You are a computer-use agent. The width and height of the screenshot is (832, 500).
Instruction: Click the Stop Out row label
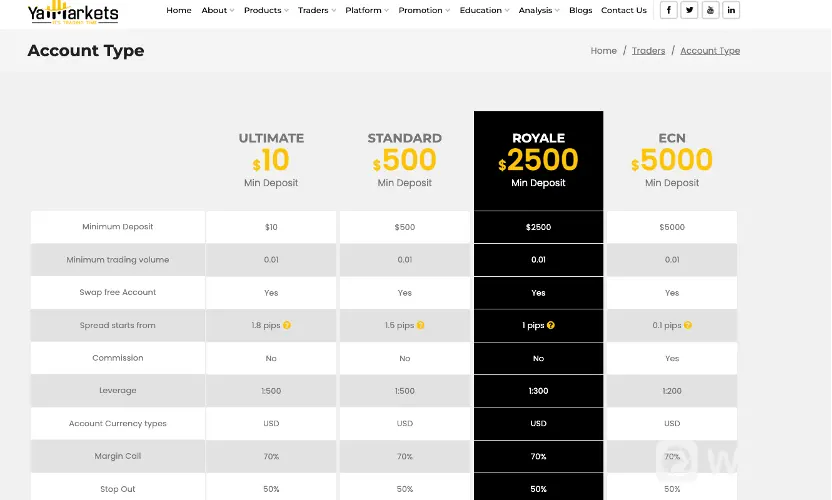(118, 489)
